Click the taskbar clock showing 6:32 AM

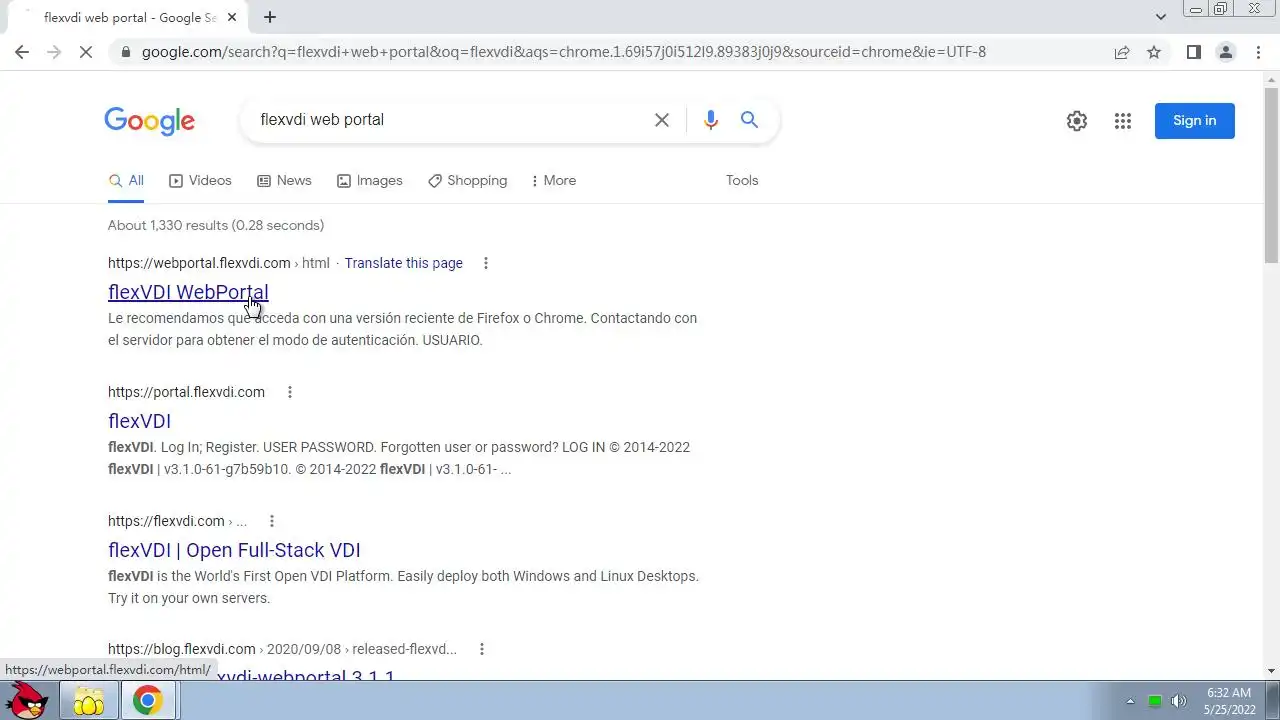click(1229, 701)
